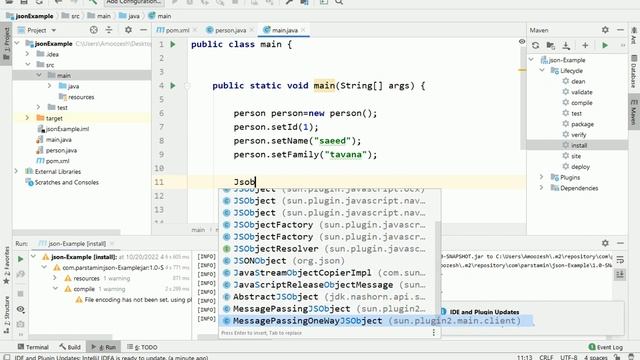Expand the test folder
Viewport: 640px width, 360px height.
pyautogui.click(x=38, y=107)
